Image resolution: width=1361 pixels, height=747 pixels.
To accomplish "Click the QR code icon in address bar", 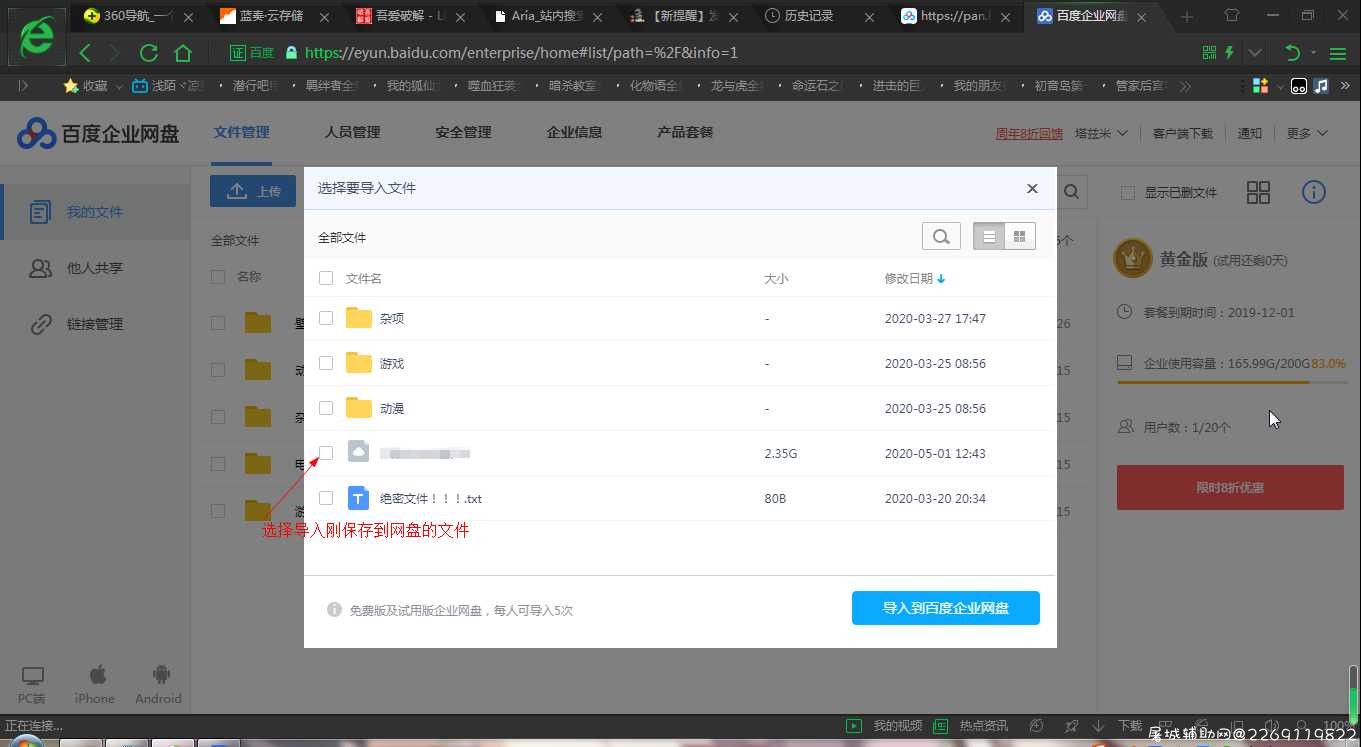I will click(1209, 53).
